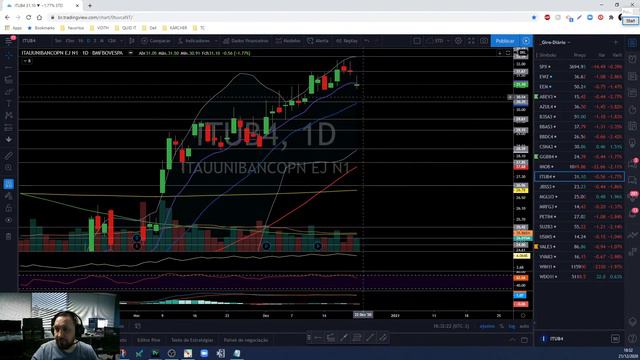Reload the browser page
640x360 pixels.
coord(29,18)
